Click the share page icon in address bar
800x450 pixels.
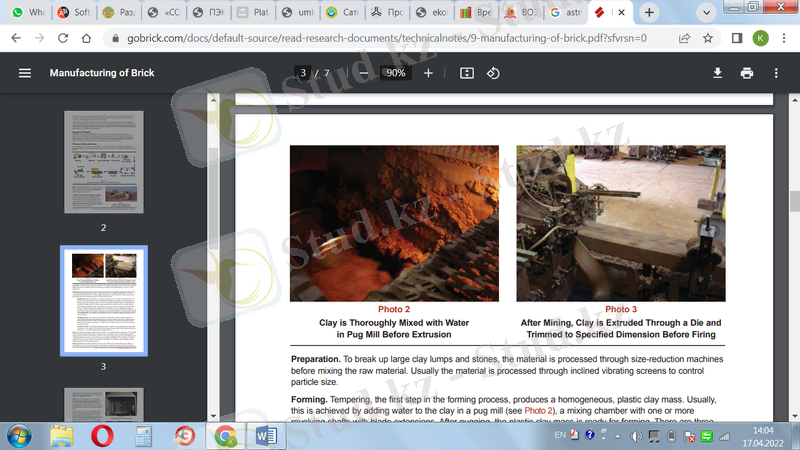coord(684,38)
